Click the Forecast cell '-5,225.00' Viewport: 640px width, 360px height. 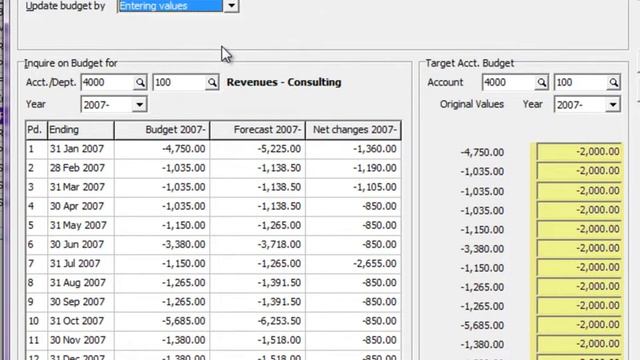pos(258,149)
